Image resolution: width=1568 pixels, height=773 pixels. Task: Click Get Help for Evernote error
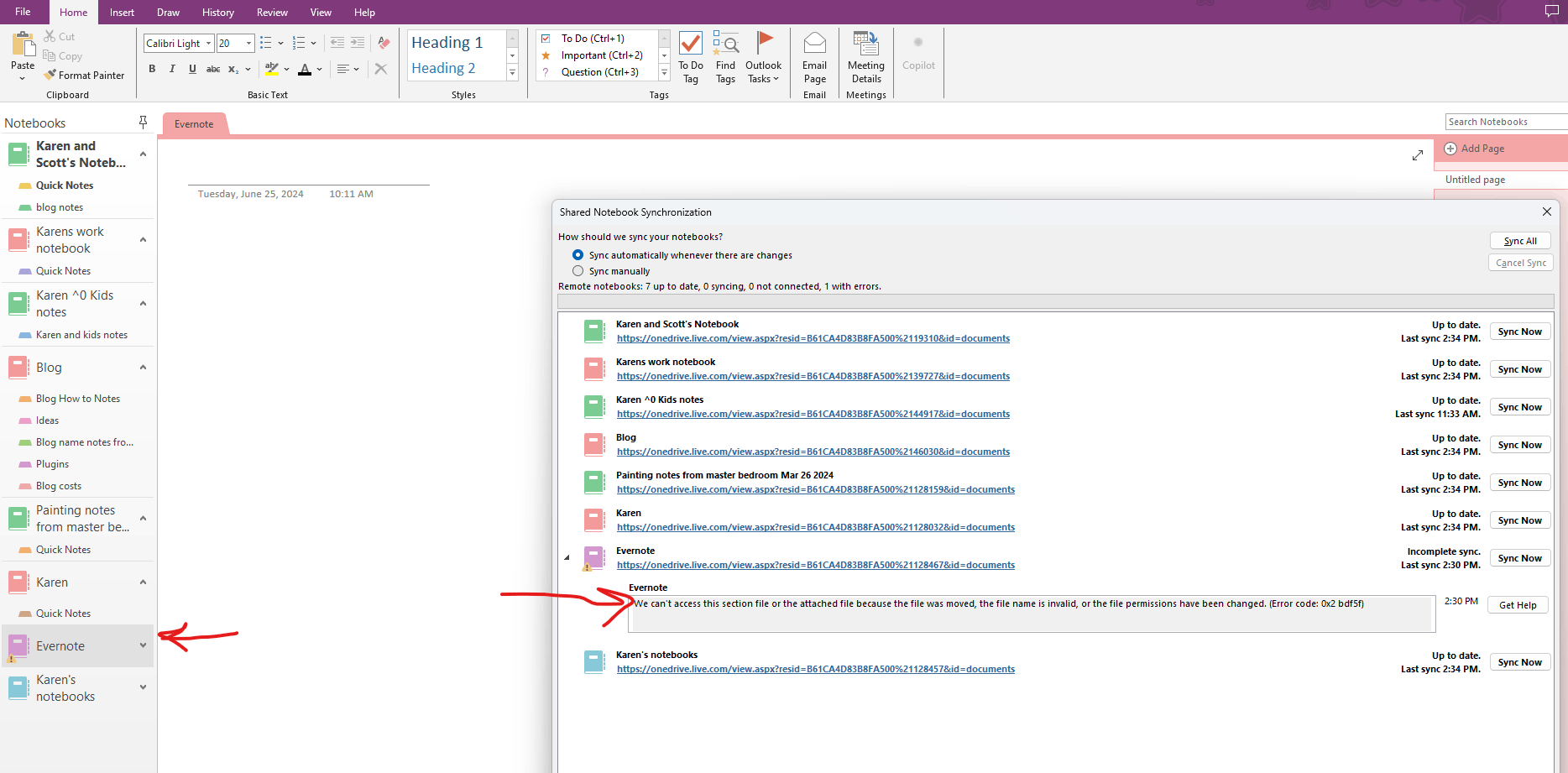tap(1518, 605)
